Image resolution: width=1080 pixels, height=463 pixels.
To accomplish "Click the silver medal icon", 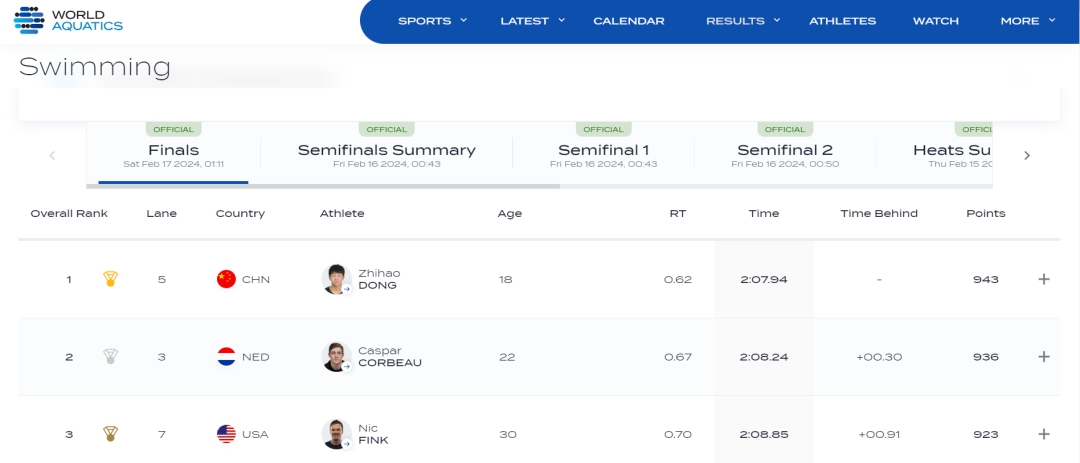I will (x=110, y=357).
